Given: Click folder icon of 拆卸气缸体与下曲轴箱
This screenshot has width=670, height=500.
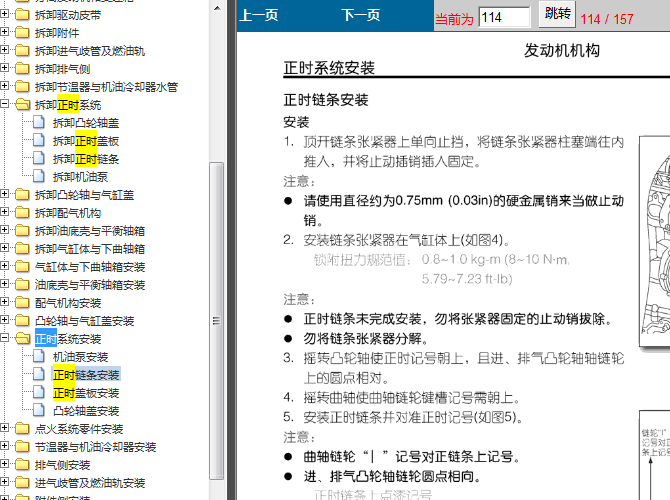Looking at the screenshot, I should (22, 248).
